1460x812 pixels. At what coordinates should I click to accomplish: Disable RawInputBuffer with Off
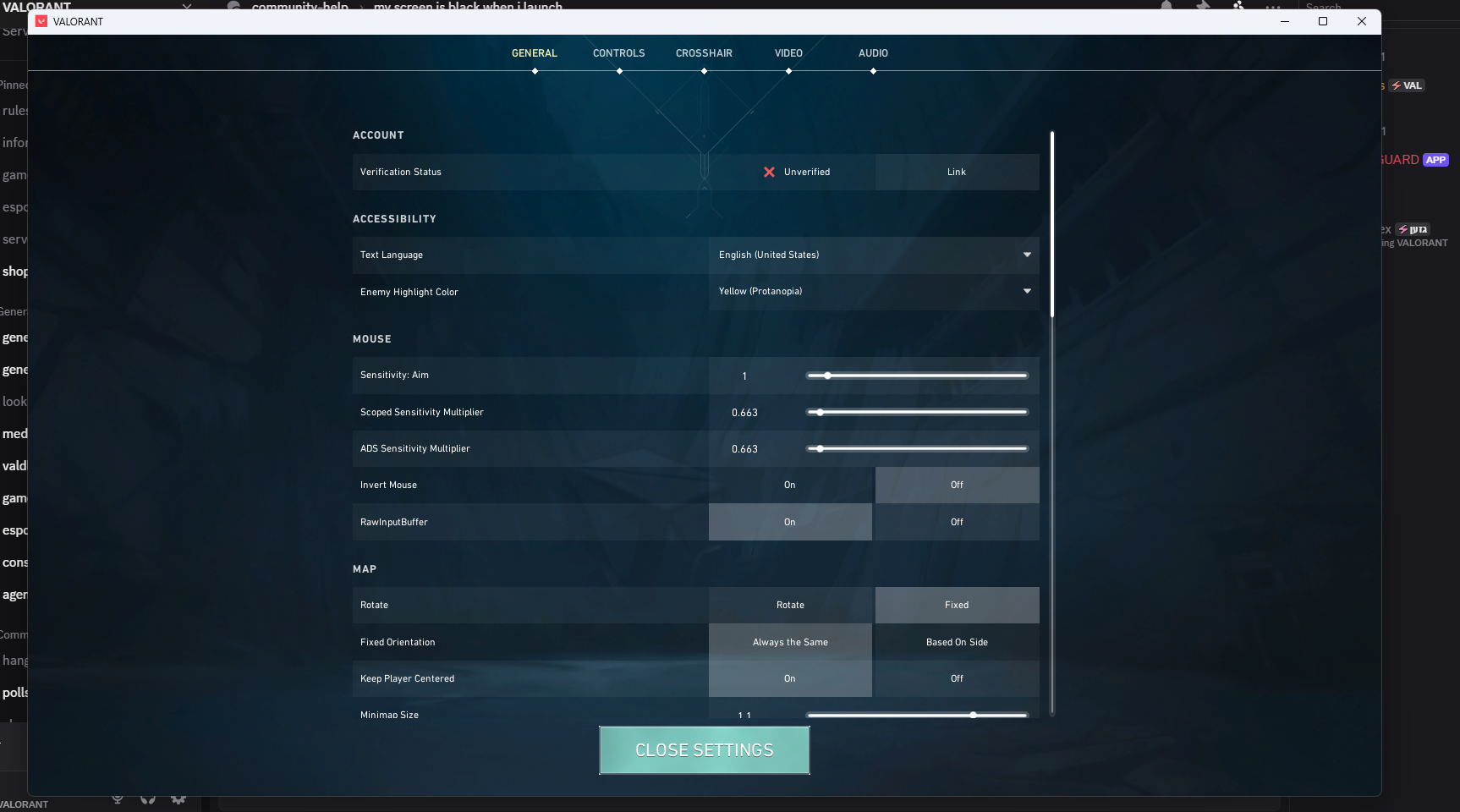[958, 523]
